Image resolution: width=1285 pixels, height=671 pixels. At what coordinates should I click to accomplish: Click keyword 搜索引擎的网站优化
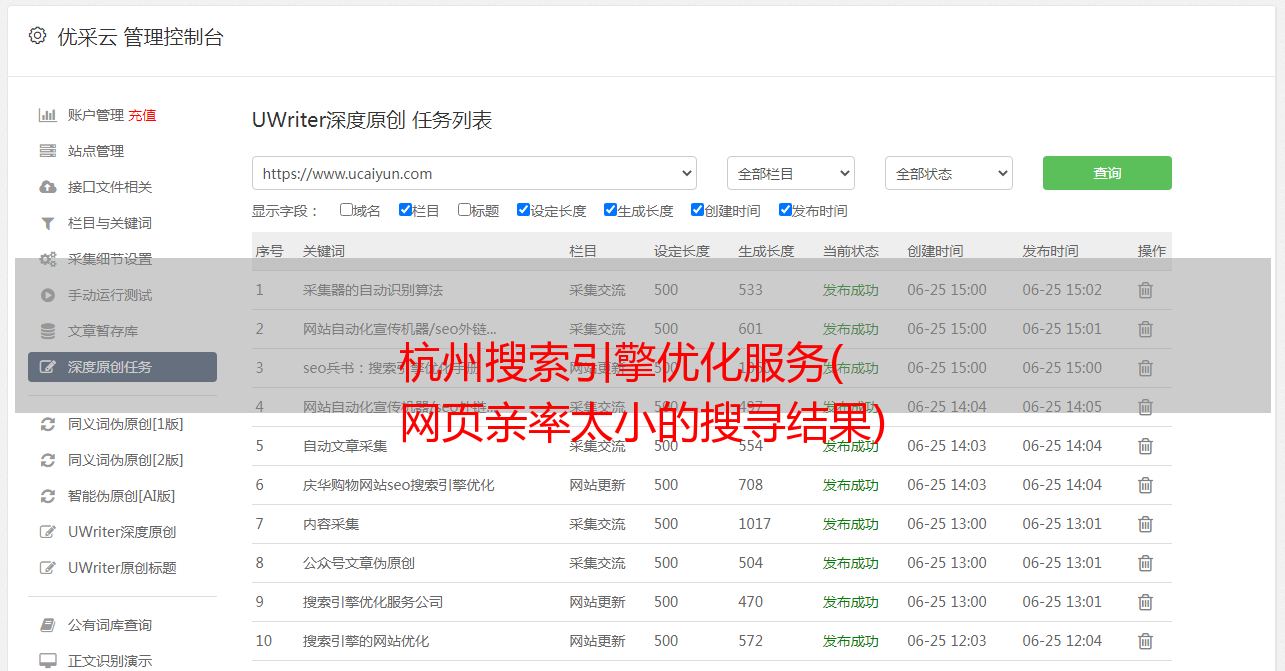366,641
